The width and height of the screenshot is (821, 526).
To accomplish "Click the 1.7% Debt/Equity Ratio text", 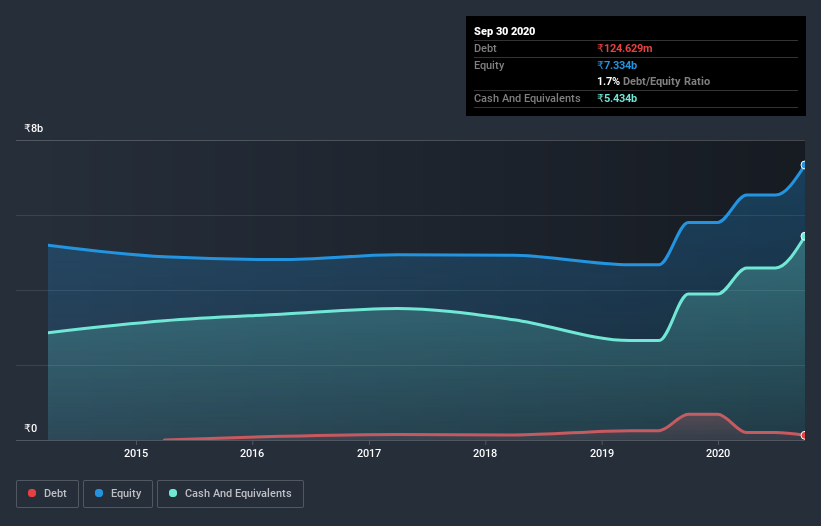I will pos(653,82).
